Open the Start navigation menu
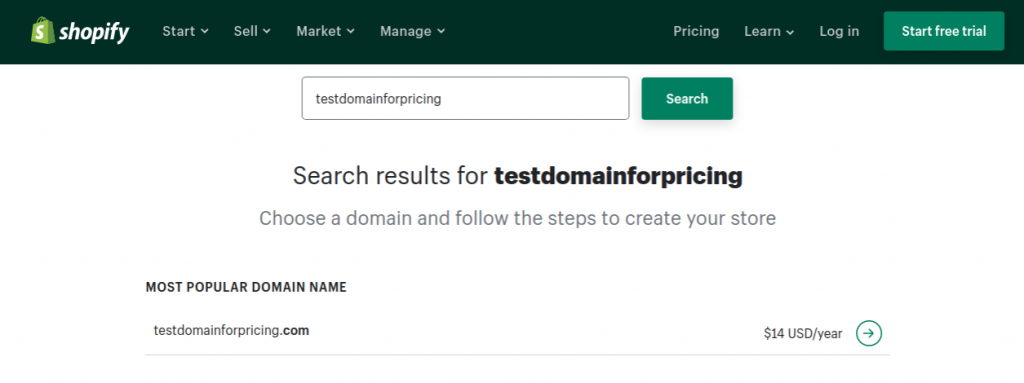 pos(185,31)
